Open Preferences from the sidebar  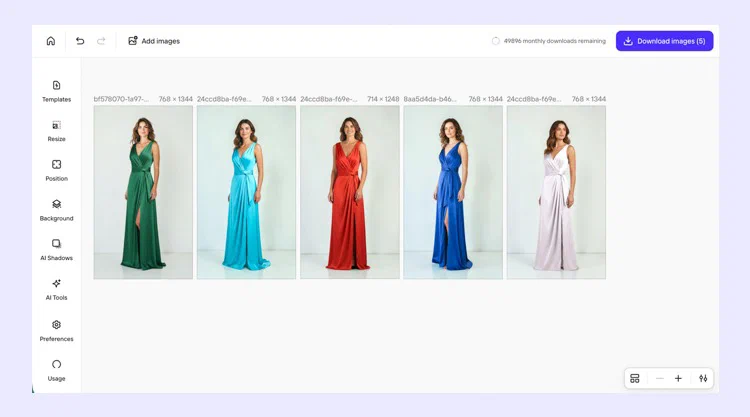tap(56, 331)
